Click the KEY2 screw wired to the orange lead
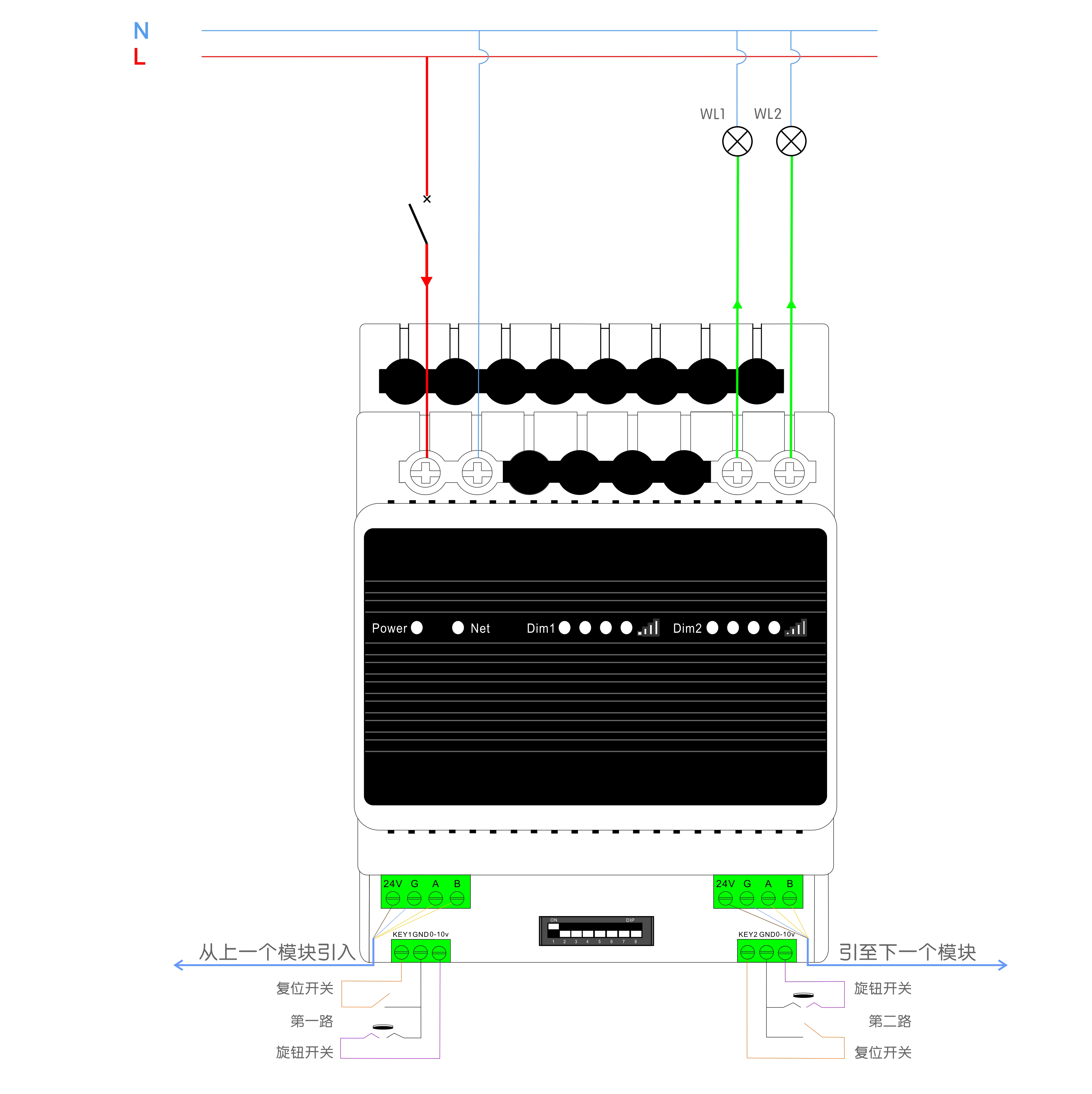1092x1094 pixels. point(747,952)
